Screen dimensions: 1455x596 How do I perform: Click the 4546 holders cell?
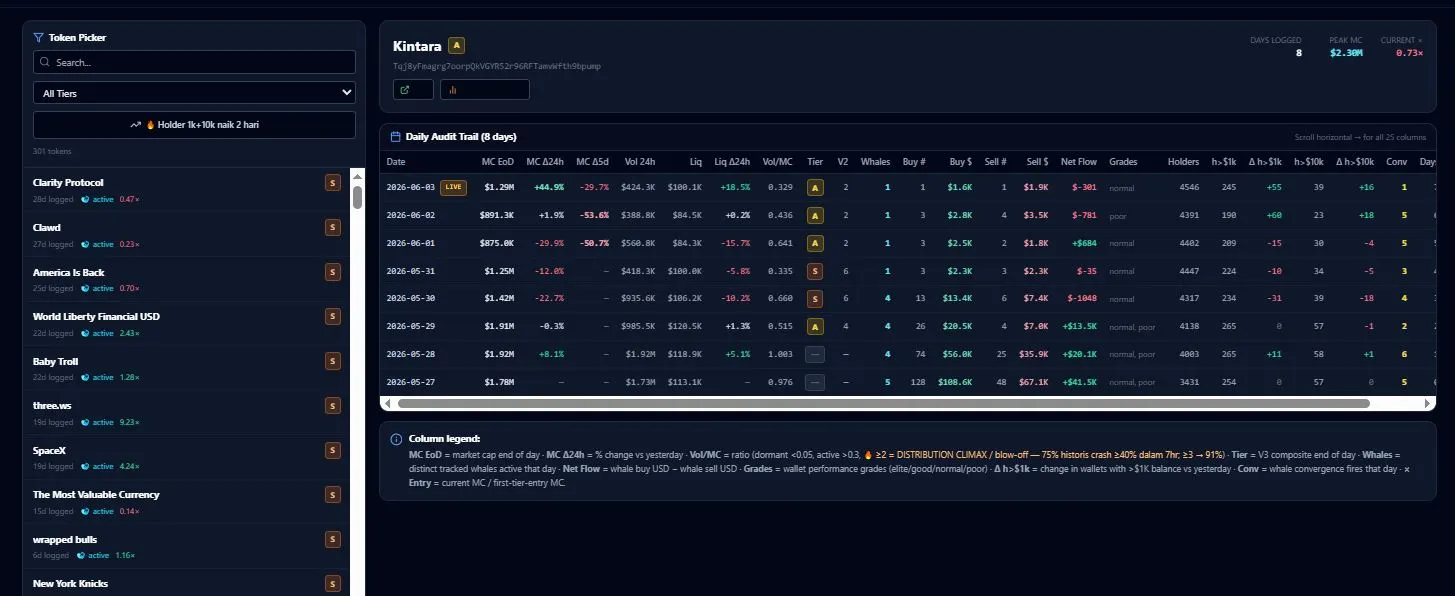[1189, 187]
